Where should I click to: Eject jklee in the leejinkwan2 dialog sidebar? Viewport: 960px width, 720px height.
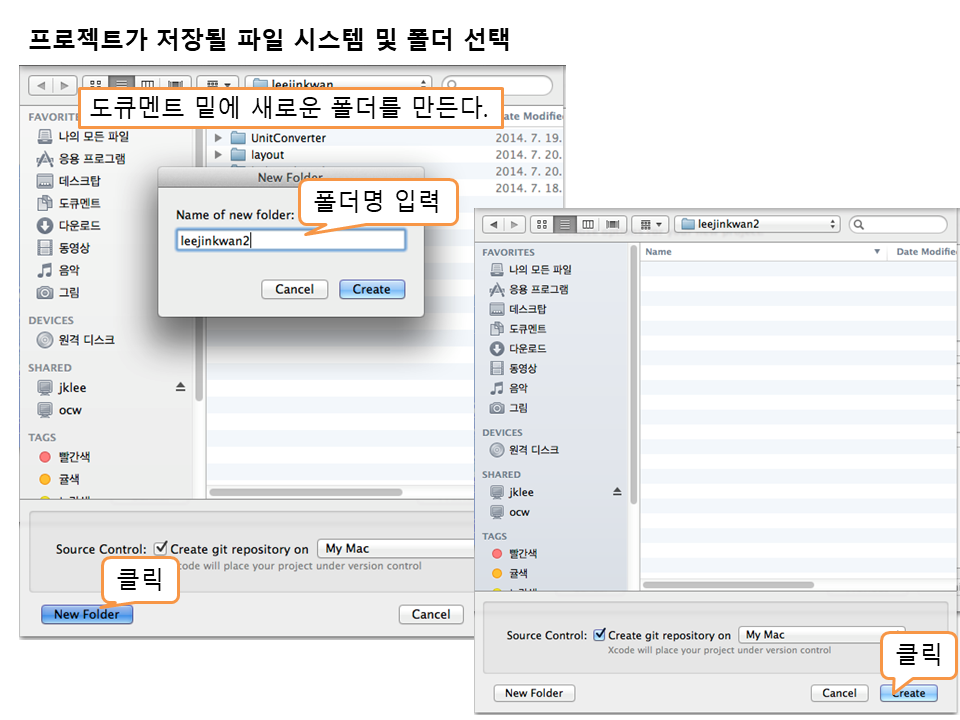point(617,492)
